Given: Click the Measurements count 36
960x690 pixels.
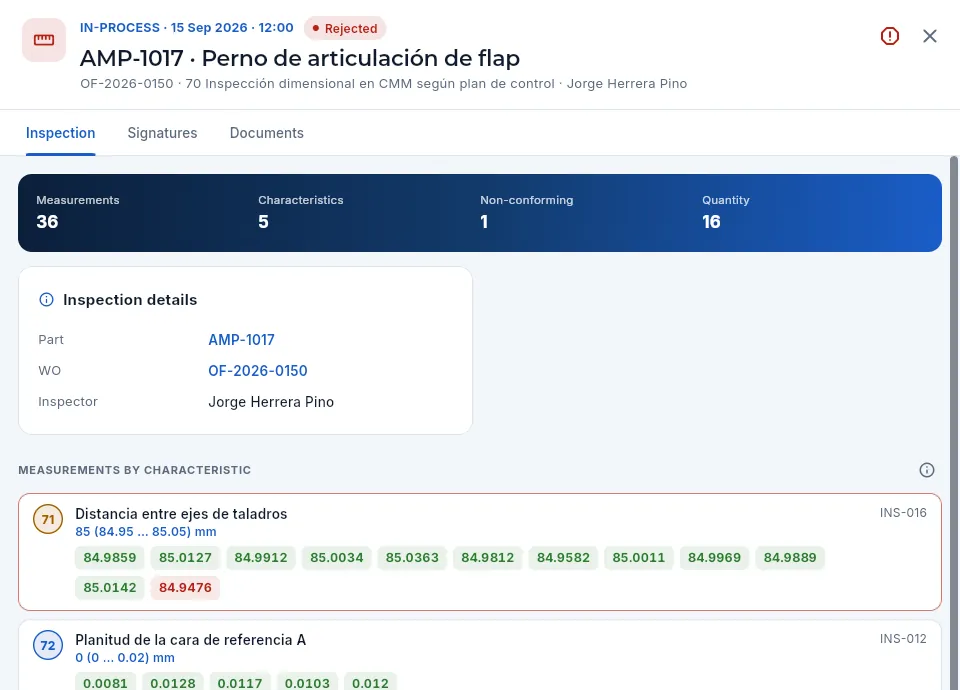Looking at the screenshot, I should coord(47,222).
